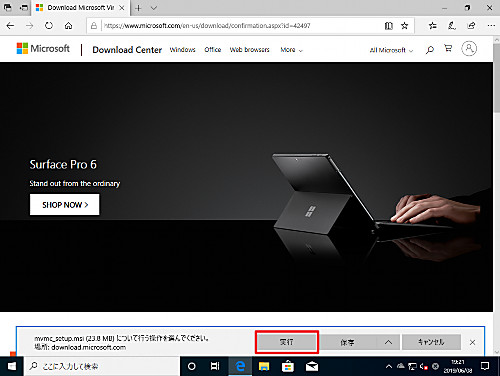Open the Web browsers menu item
Image resolution: width=500 pixels, height=376 pixels.
tap(249, 50)
